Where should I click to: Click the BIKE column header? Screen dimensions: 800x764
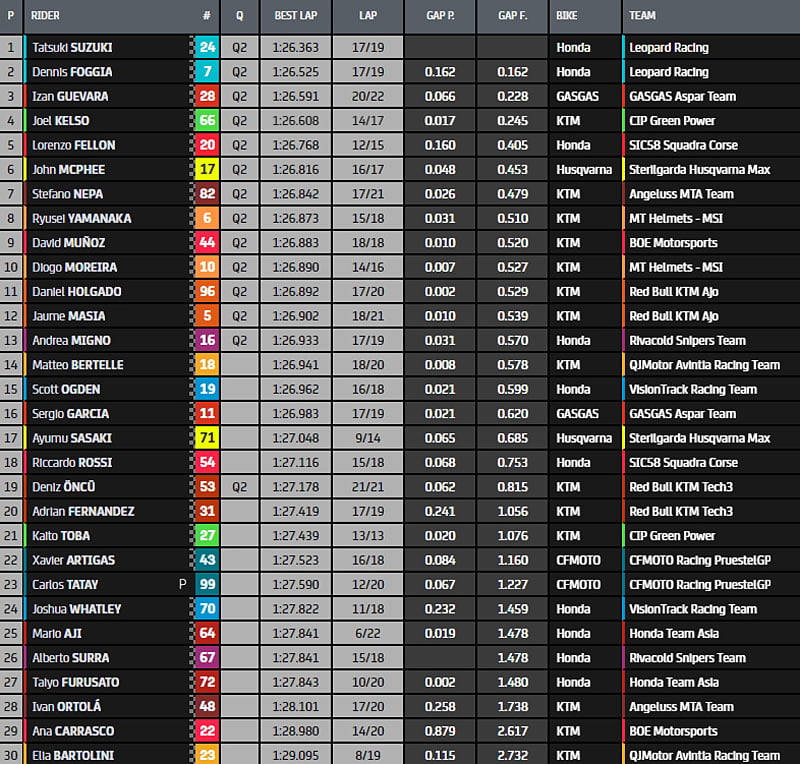tap(569, 16)
